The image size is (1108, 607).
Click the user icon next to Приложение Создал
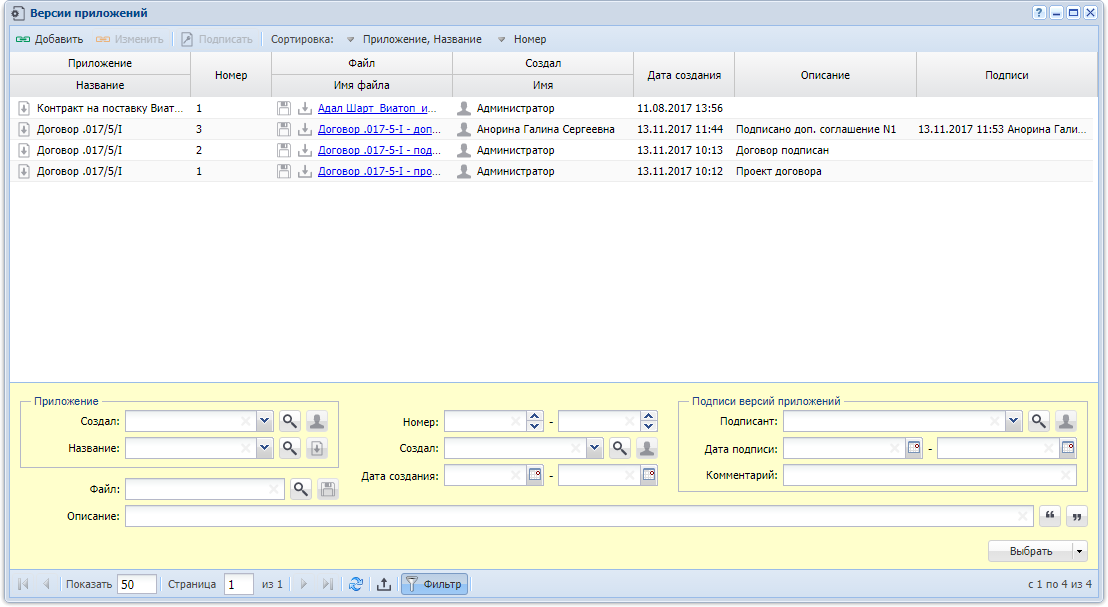(317, 421)
